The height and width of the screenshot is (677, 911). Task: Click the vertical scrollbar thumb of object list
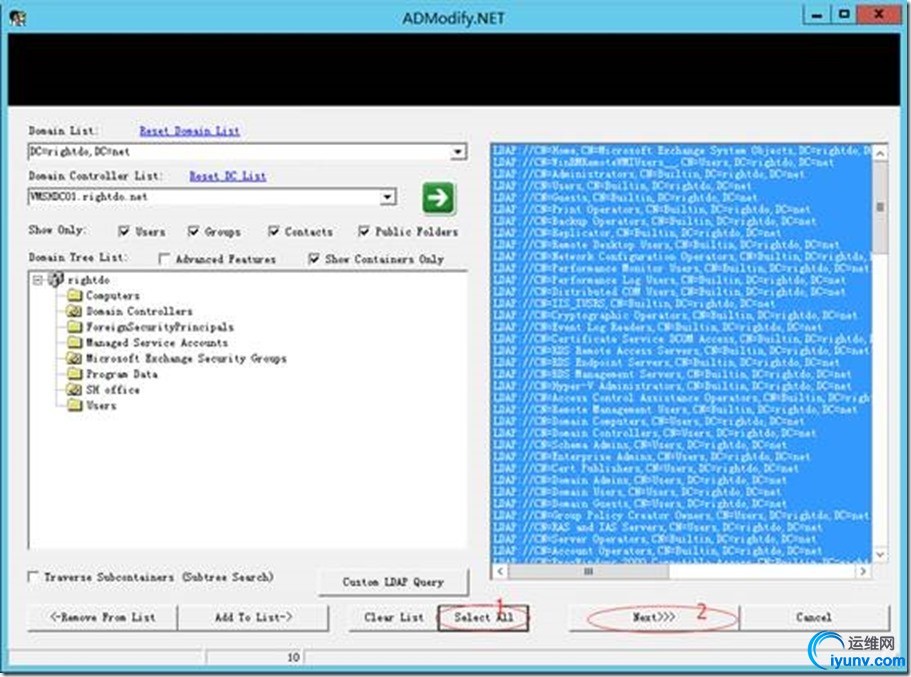[880, 207]
